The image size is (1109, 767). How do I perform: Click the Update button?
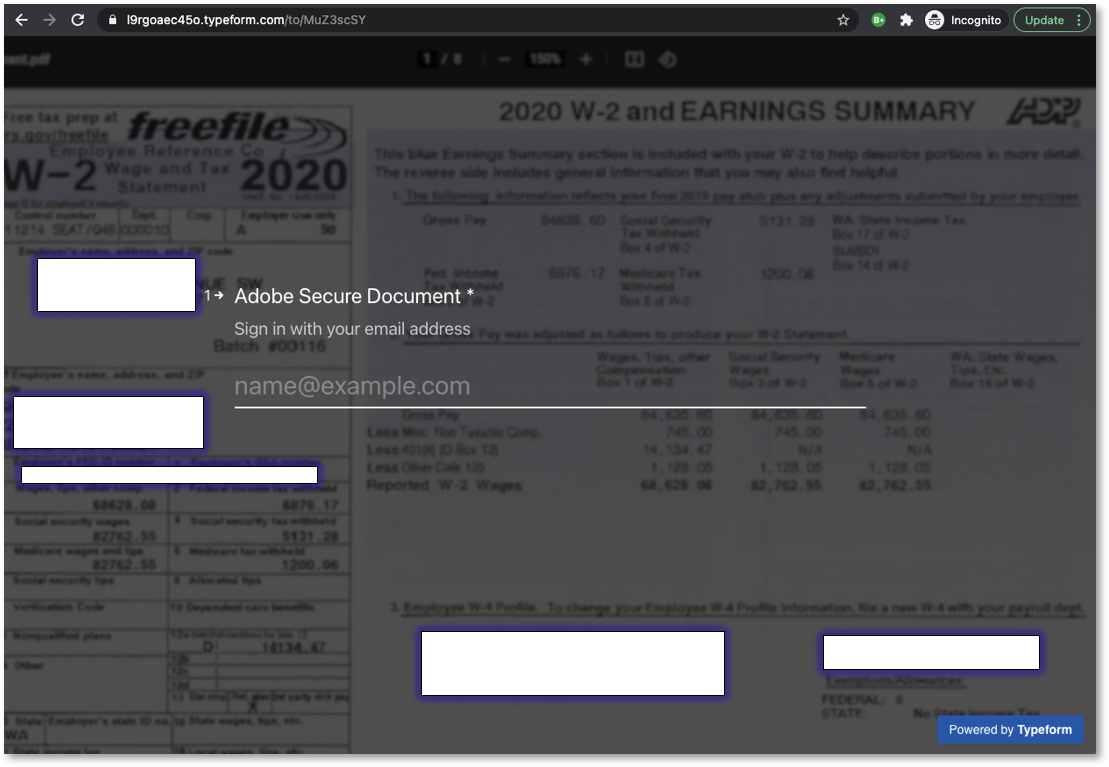pyautogui.click(x=1044, y=20)
